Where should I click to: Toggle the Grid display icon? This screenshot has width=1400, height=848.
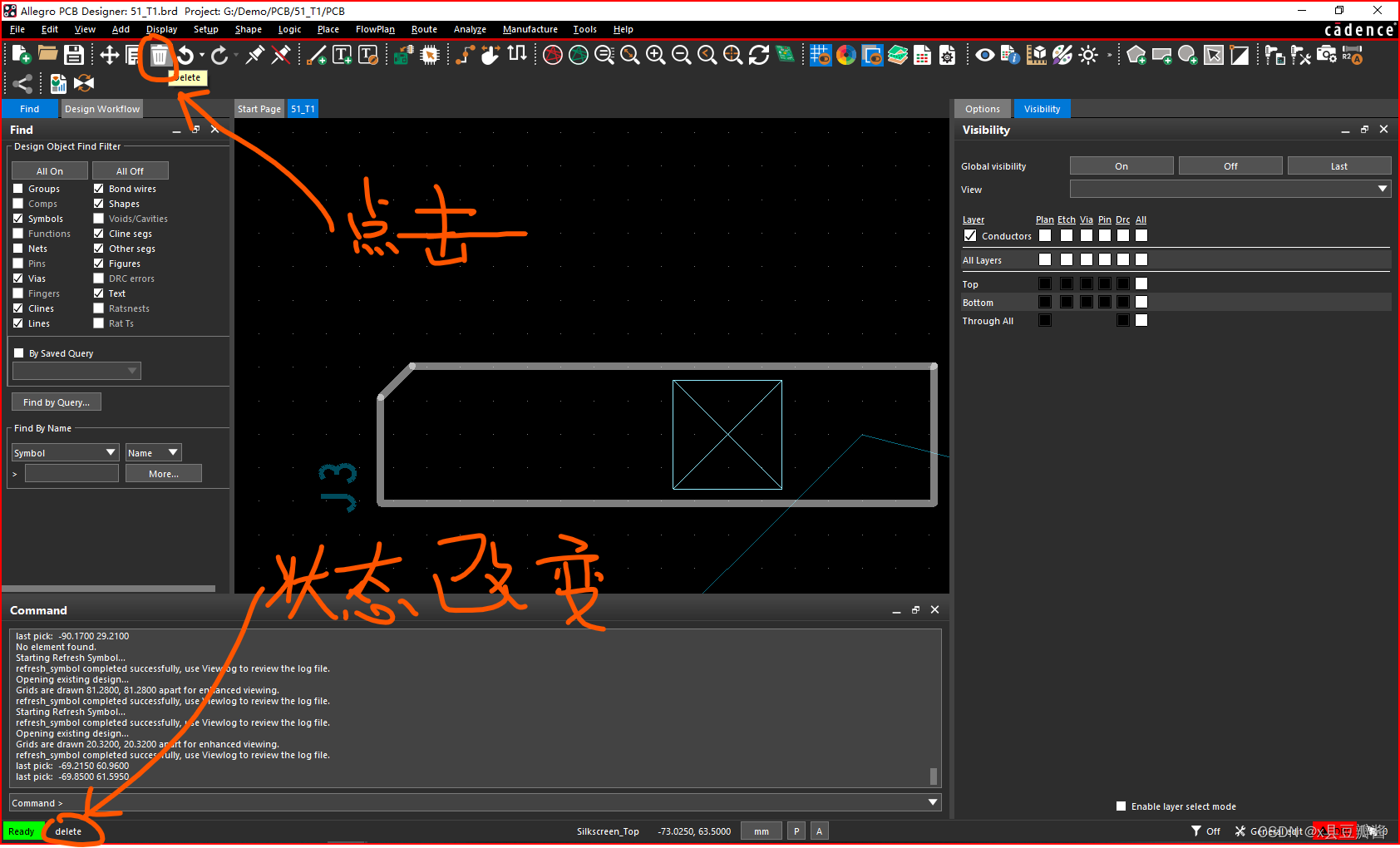[x=821, y=55]
